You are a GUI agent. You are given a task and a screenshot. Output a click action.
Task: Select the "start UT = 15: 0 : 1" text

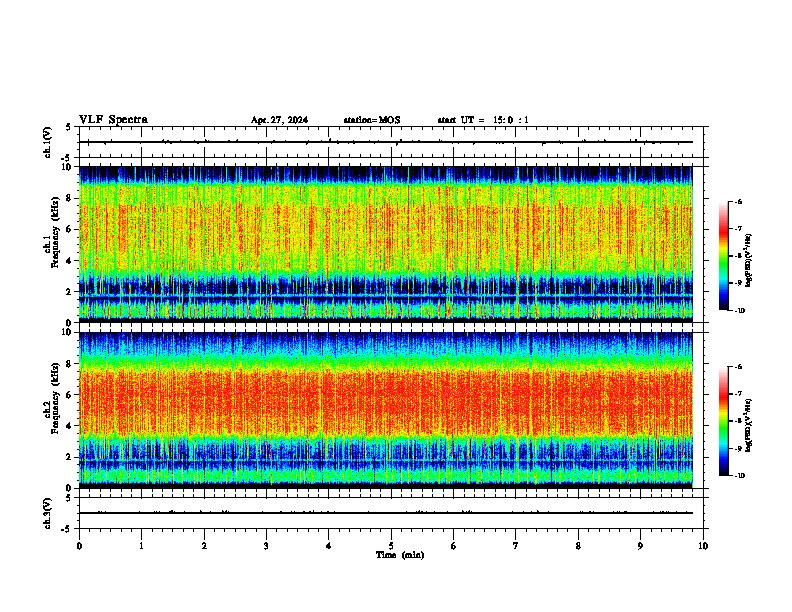point(483,120)
